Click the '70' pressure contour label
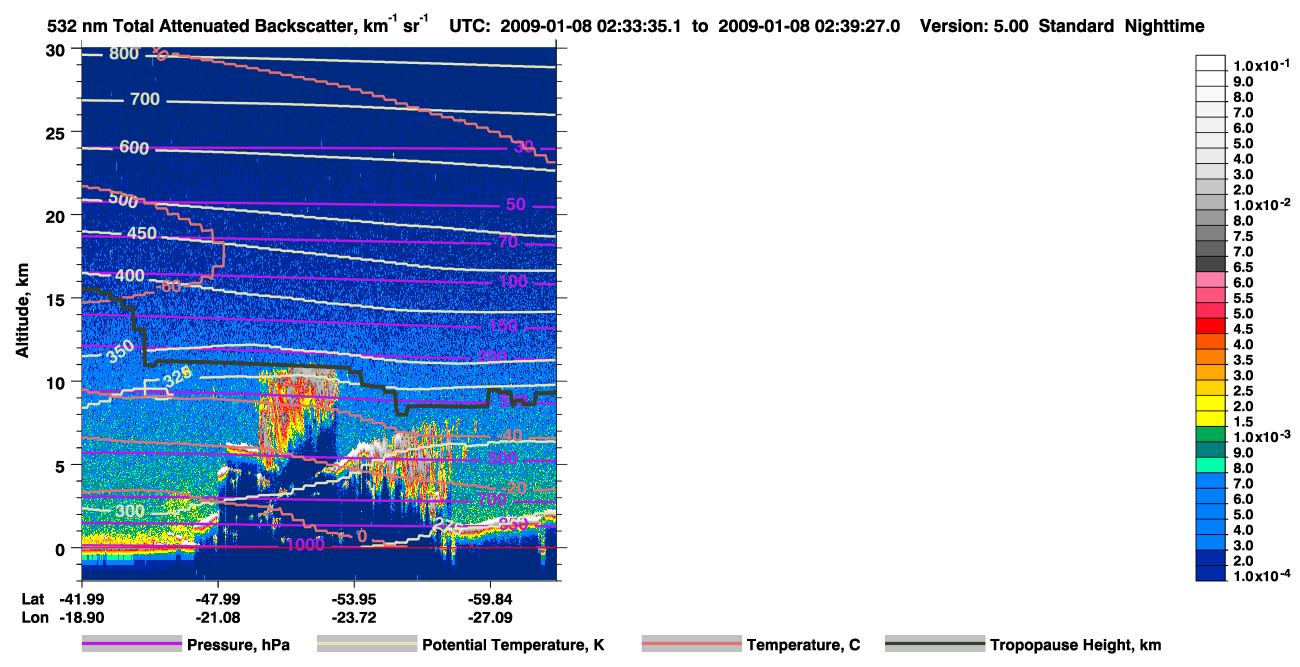Screen dimensions: 1300x667 point(508,242)
